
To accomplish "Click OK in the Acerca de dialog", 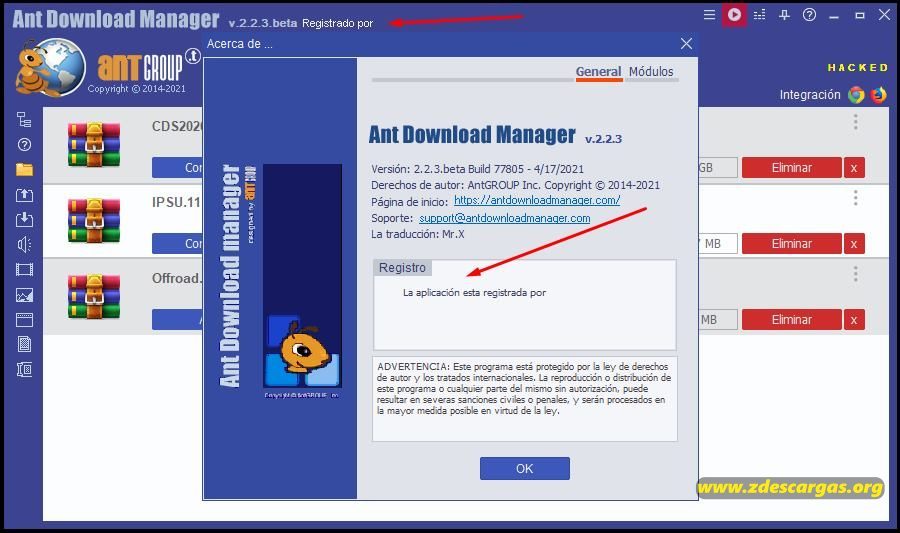I will [525, 468].
